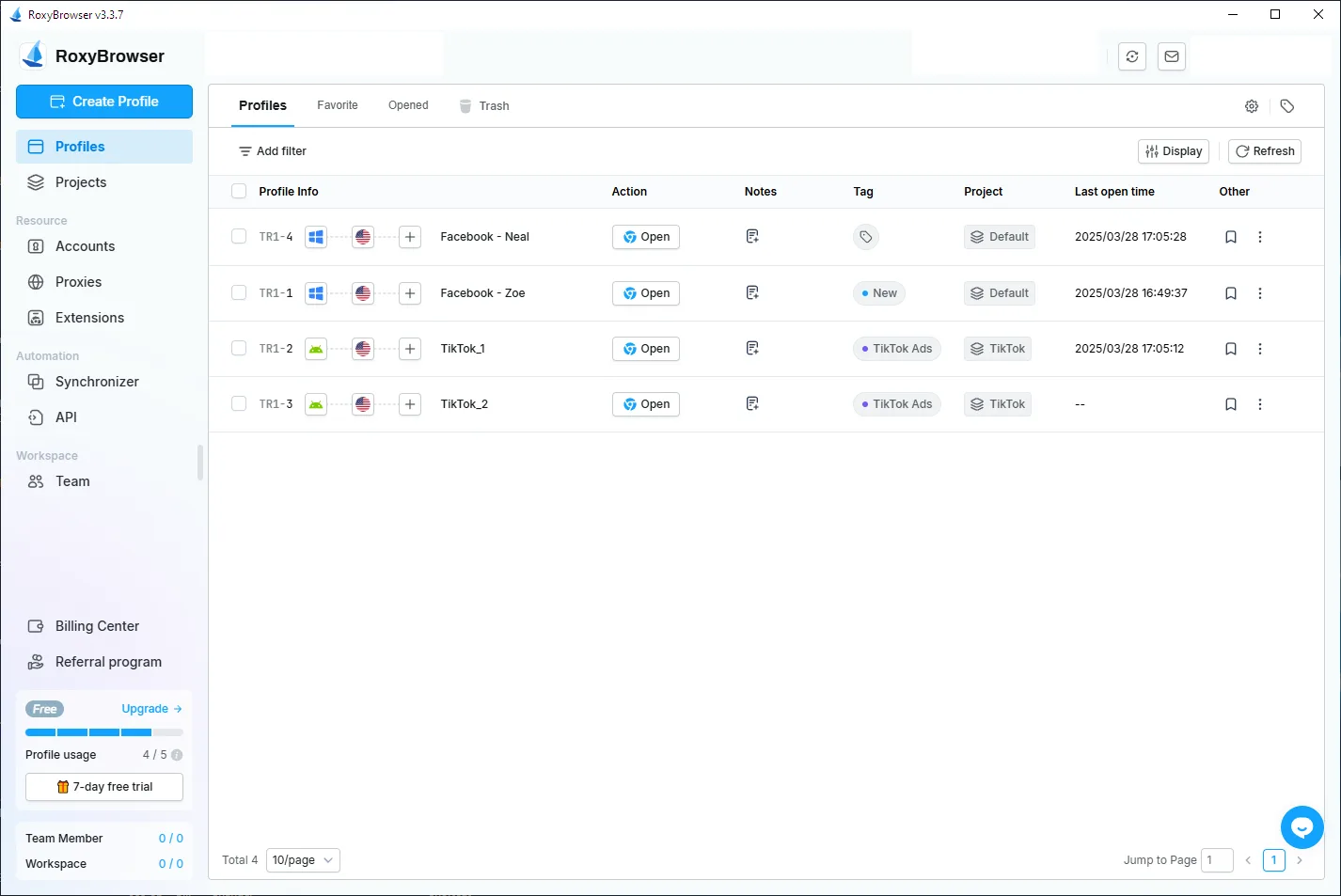Screen dimensions: 1341x896
Task: Open live chat support bubble
Action: (x=1302, y=827)
